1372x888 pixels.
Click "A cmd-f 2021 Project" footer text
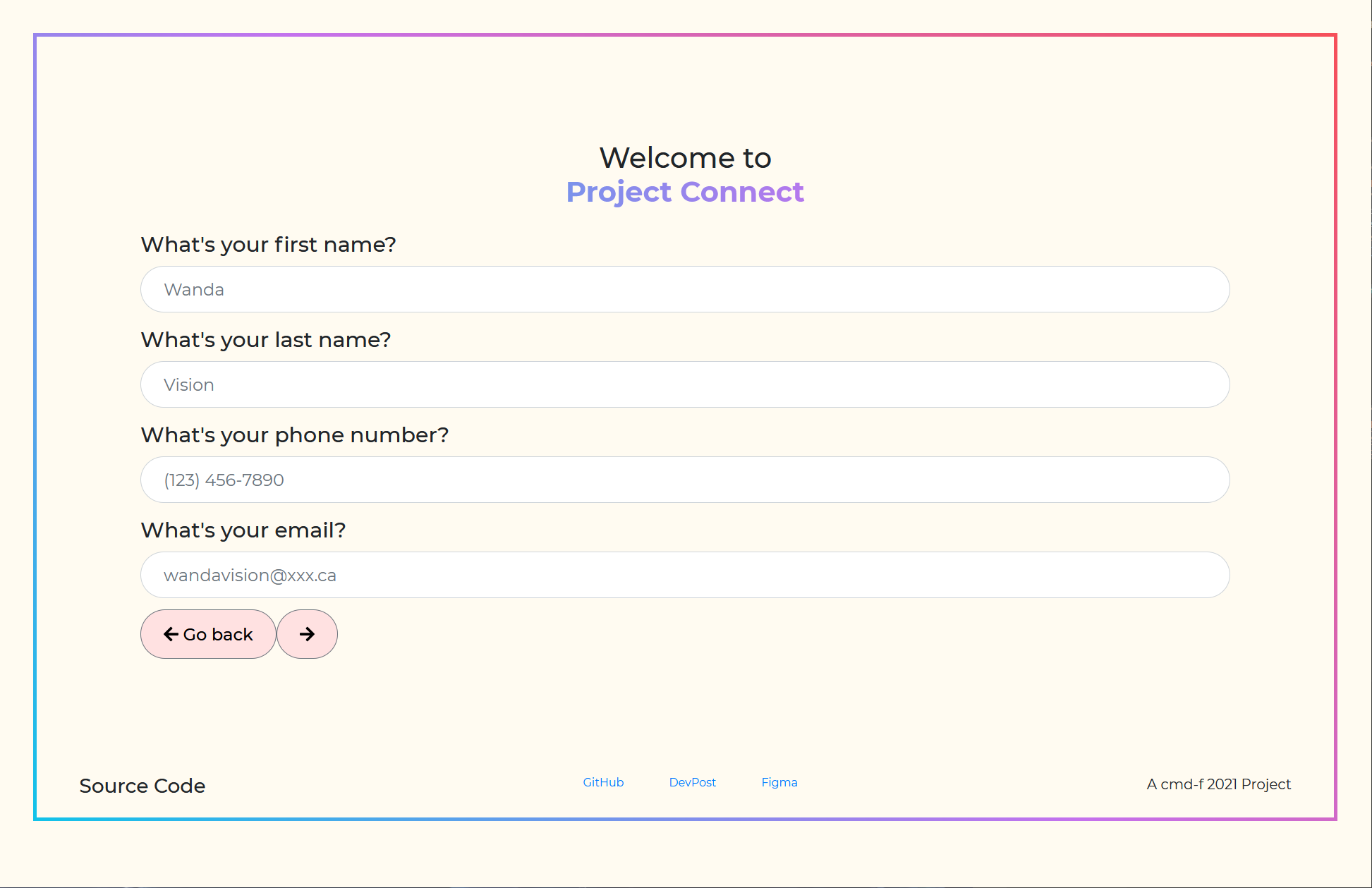pyautogui.click(x=1218, y=784)
